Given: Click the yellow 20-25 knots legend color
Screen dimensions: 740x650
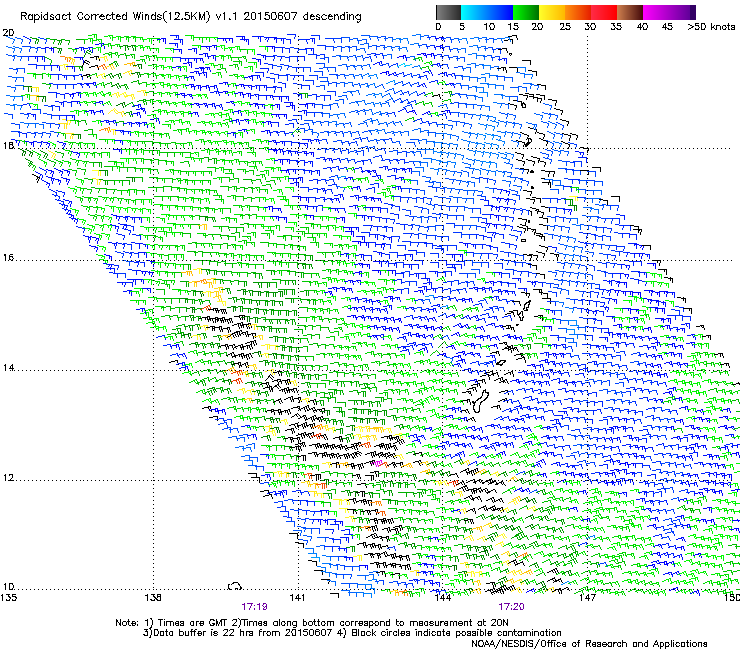Looking at the screenshot, I should tap(552, 12).
